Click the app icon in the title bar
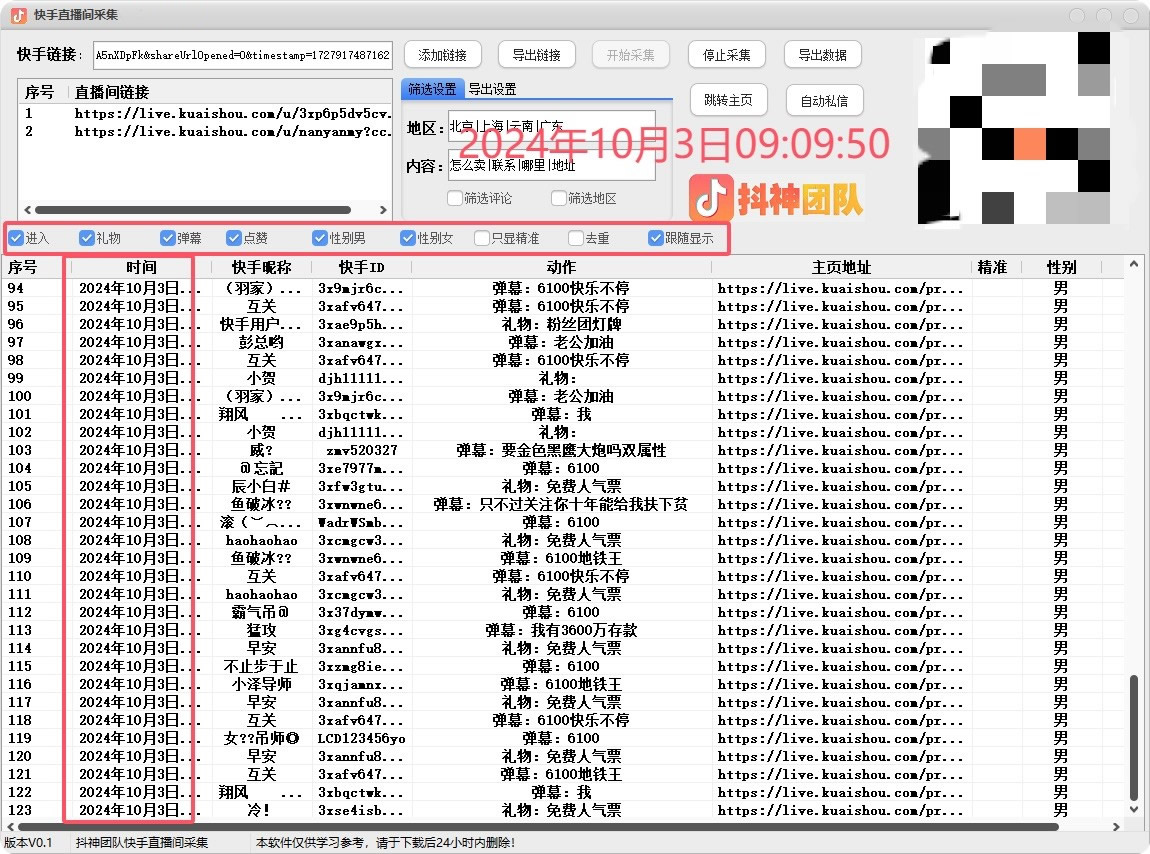This screenshot has height=854, width=1150. point(18,15)
